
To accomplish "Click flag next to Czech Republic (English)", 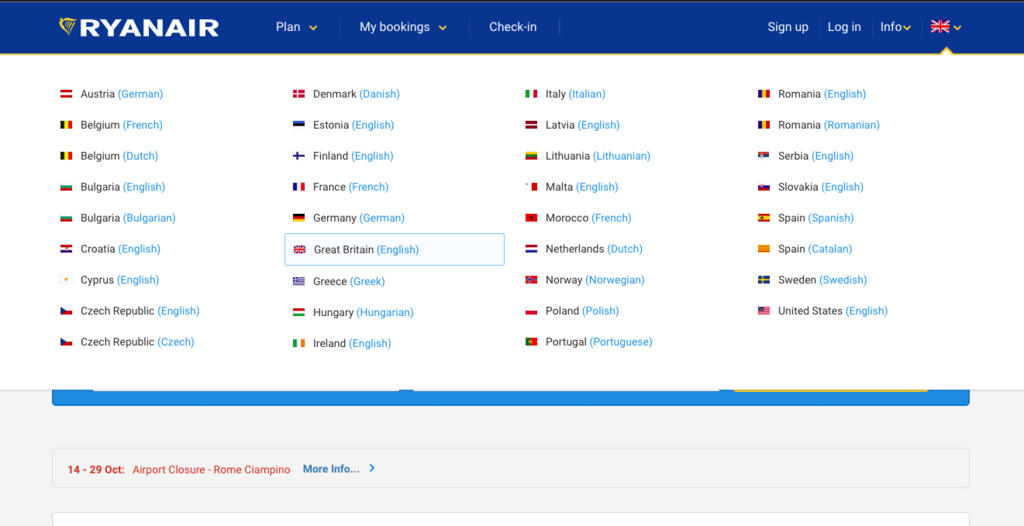I will tap(66, 311).
